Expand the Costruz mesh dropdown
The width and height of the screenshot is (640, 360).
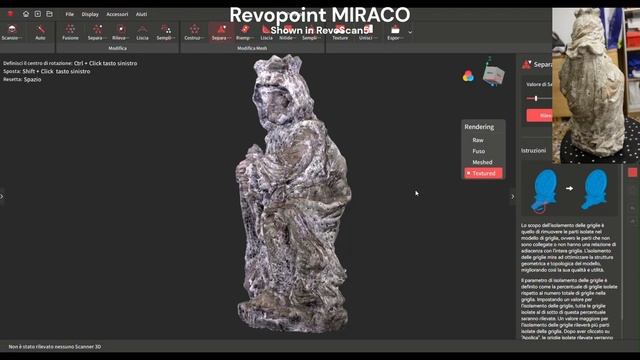point(203,38)
